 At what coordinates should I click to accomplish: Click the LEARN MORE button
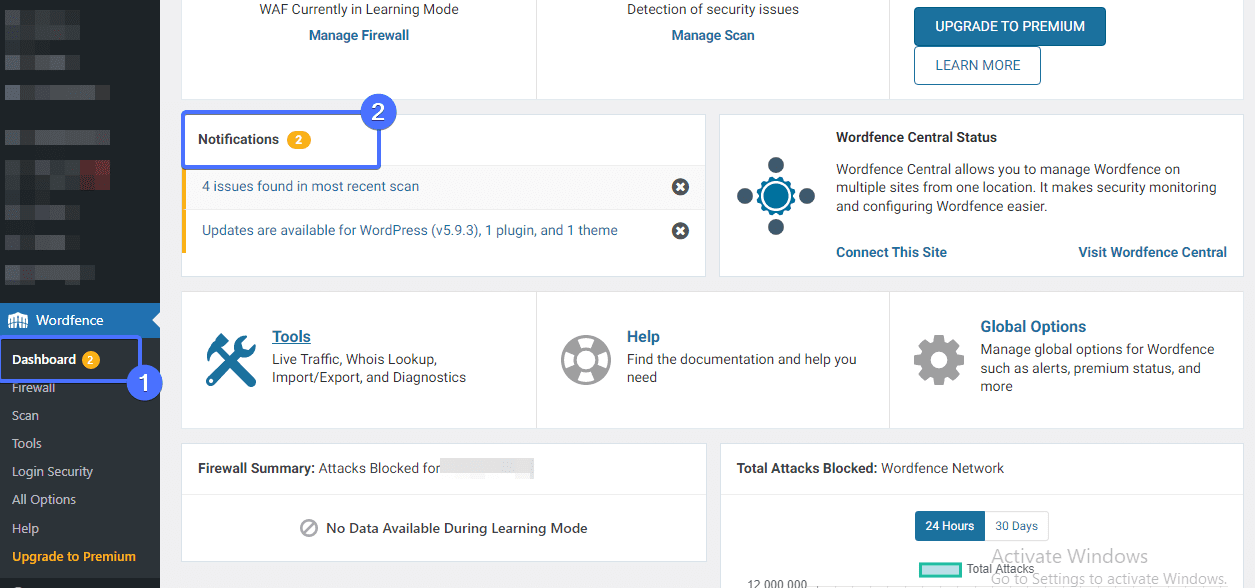coord(978,65)
